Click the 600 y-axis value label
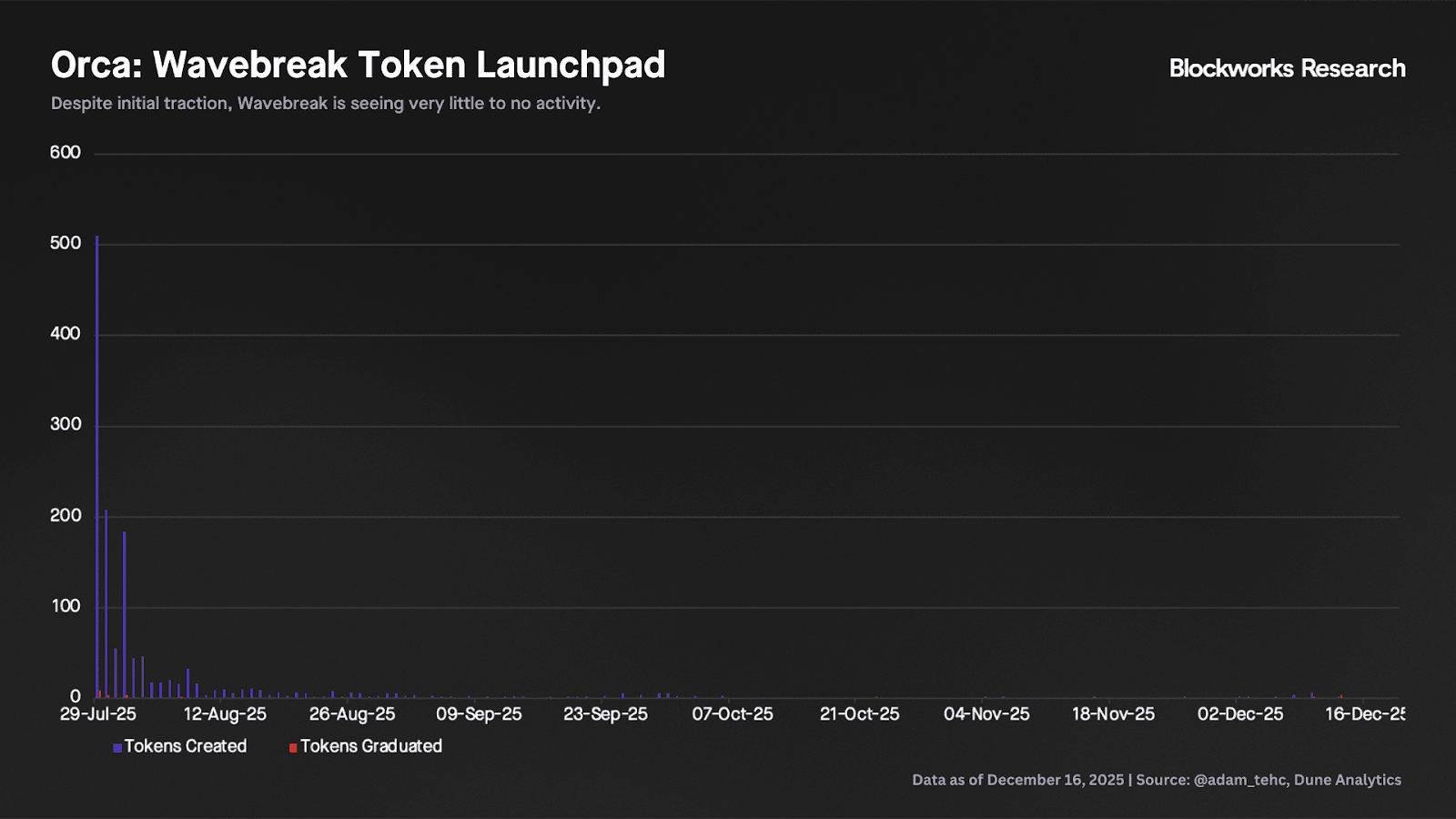This screenshot has width=1456, height=819. pos(66,153)
